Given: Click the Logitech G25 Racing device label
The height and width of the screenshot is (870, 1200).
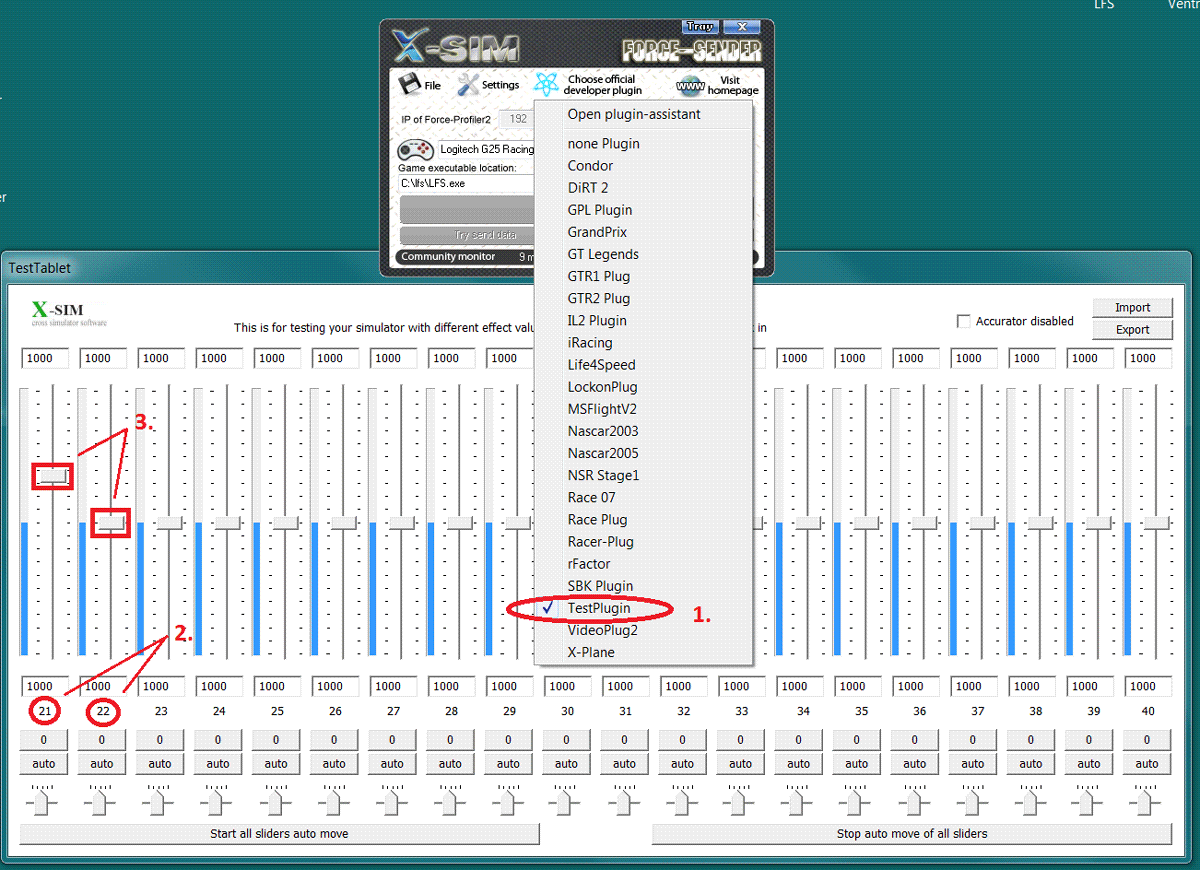Looking at the screenshot, I should point(487,150).
